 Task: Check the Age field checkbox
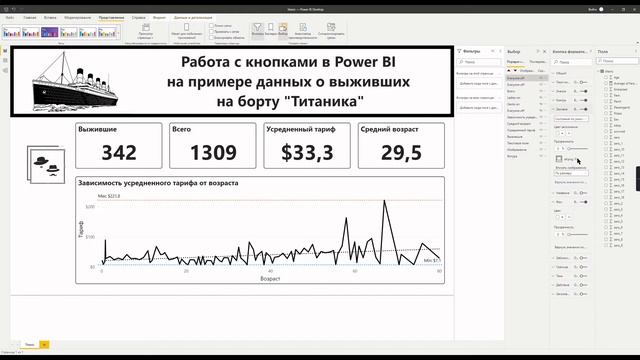coord(606,77)
